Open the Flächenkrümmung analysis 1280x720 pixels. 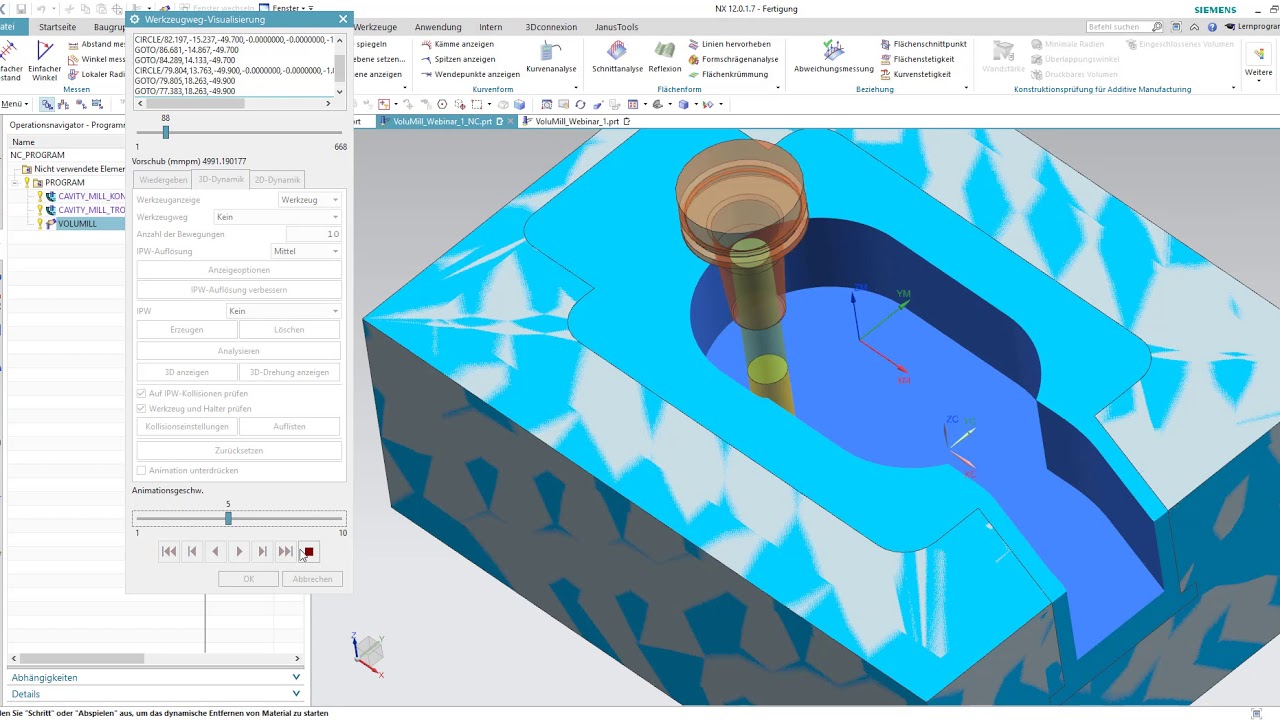coord(728,74)
